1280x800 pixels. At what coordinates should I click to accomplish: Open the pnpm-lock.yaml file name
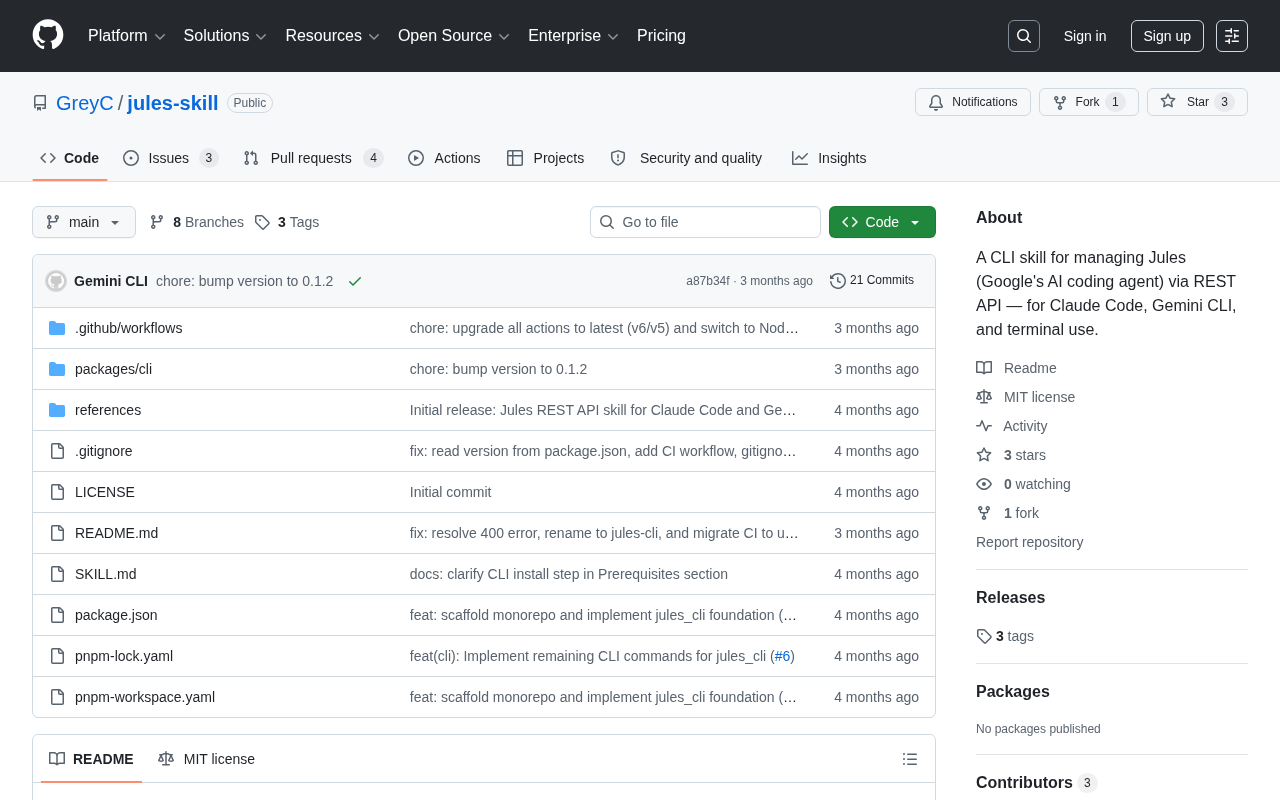(124, 656)
